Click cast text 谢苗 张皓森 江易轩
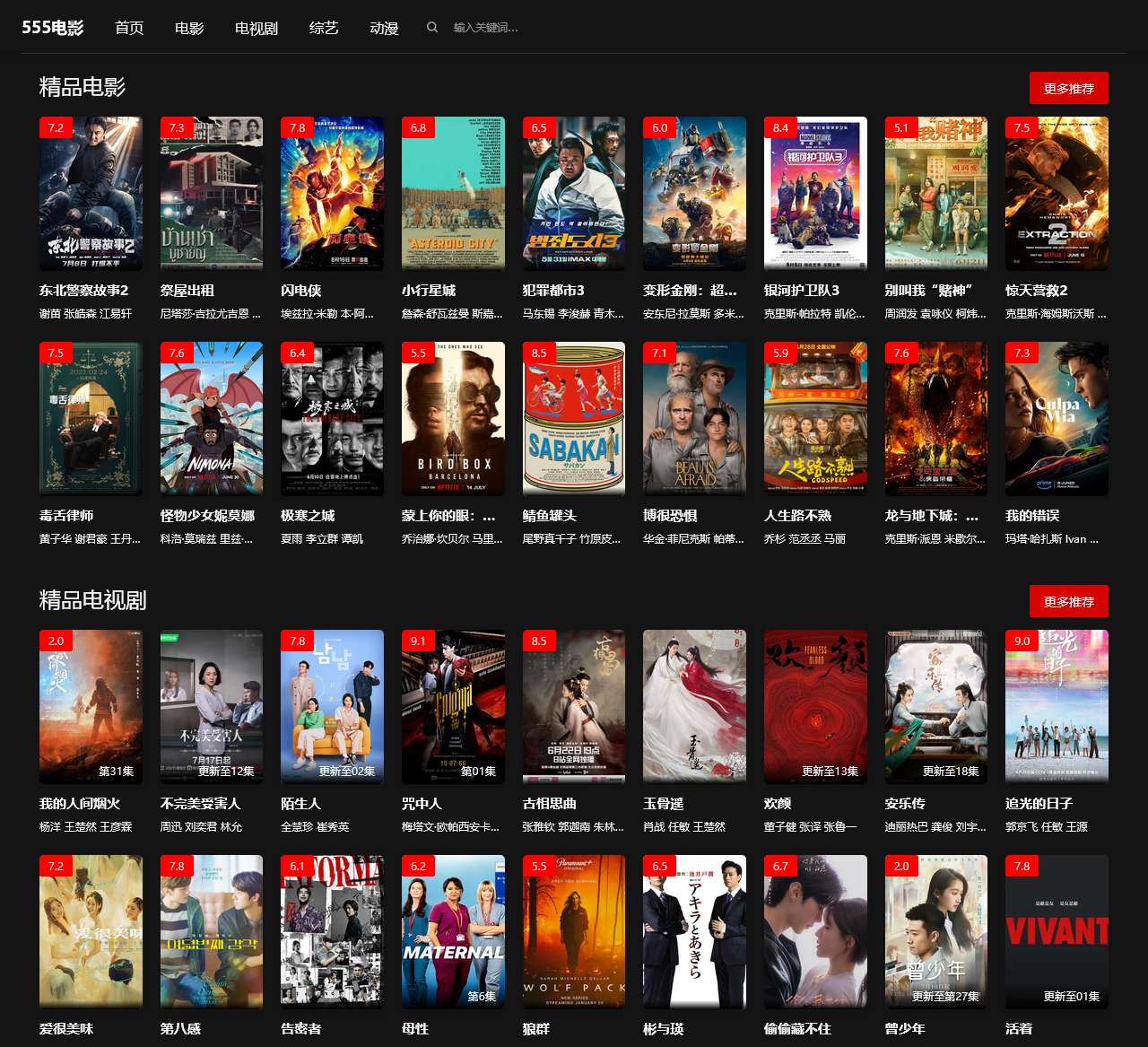The height and width of the screenshot is (1047, 1148). tap(85, 314)
